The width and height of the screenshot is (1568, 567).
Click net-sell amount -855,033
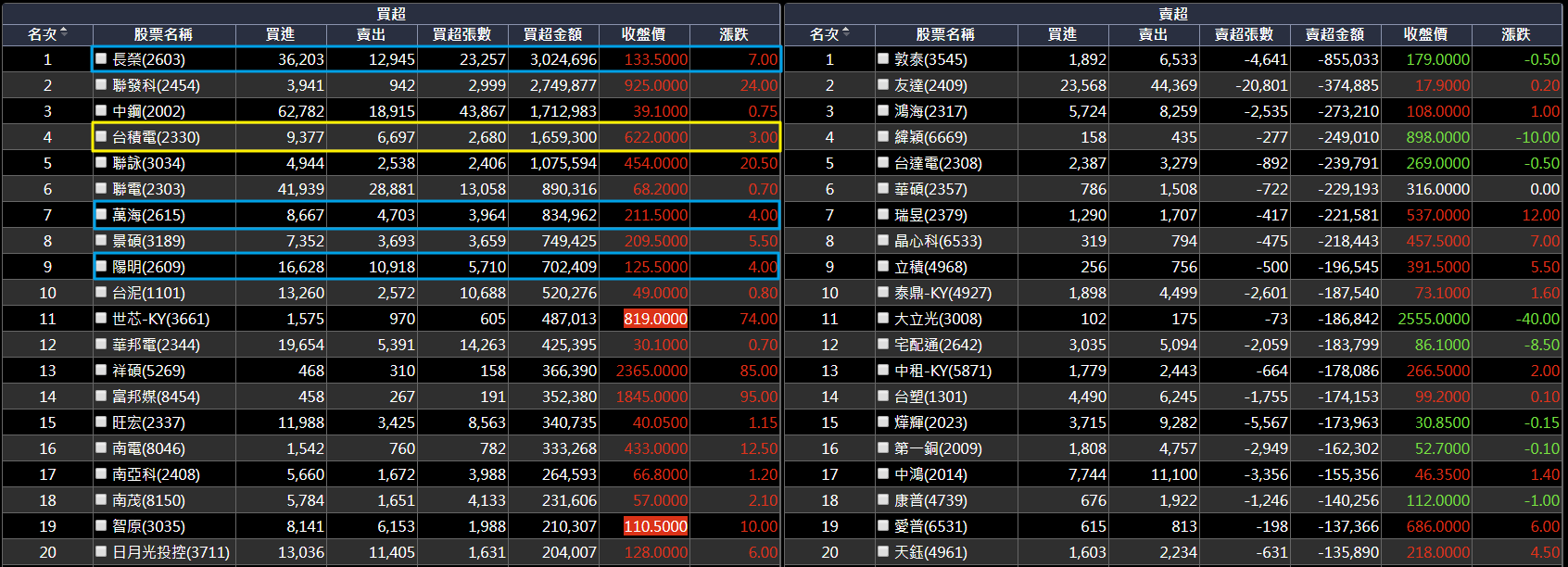(x=1348, y=59)
